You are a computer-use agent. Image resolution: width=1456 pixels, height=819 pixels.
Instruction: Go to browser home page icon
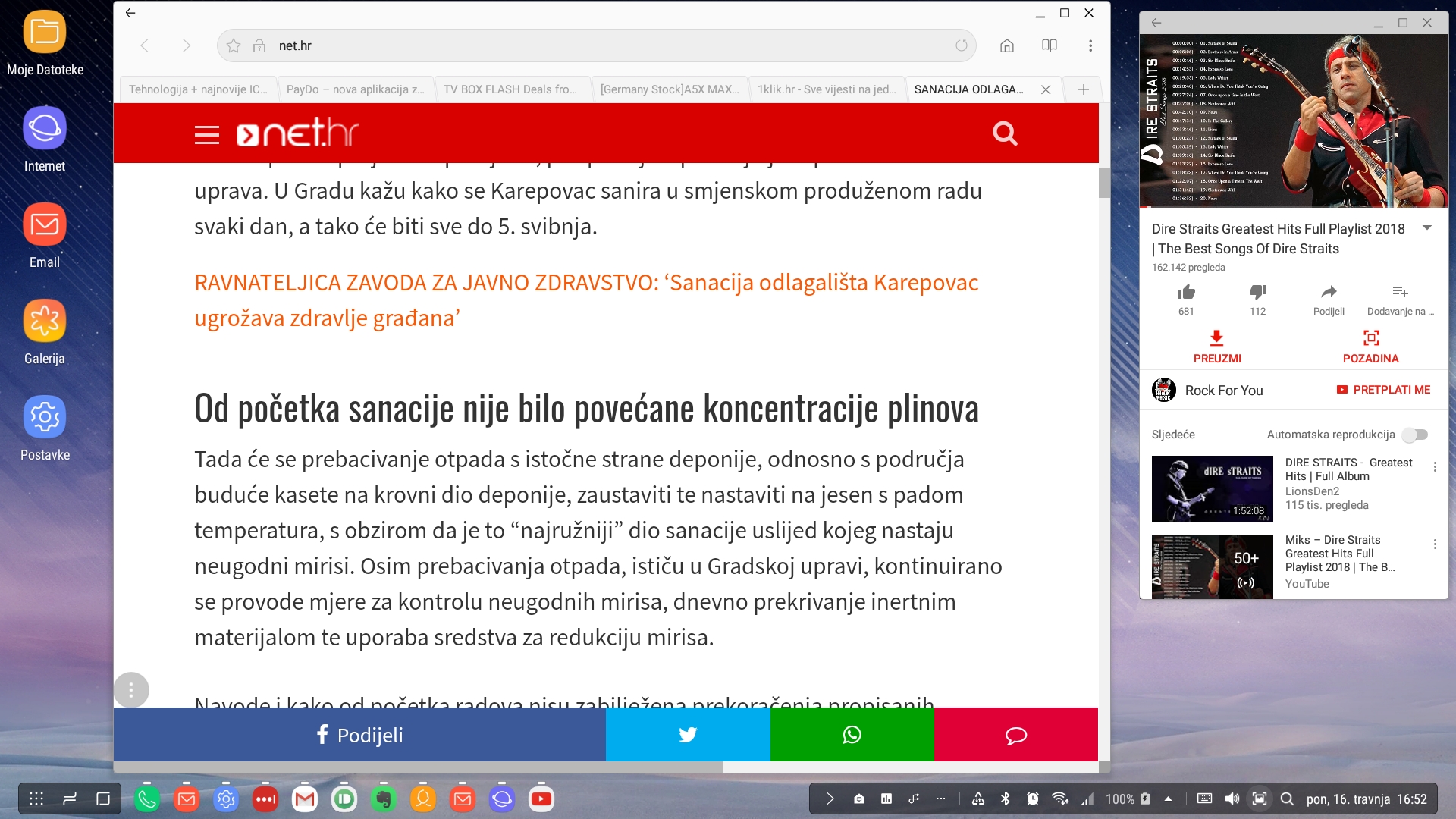(x=1007, y=45)
